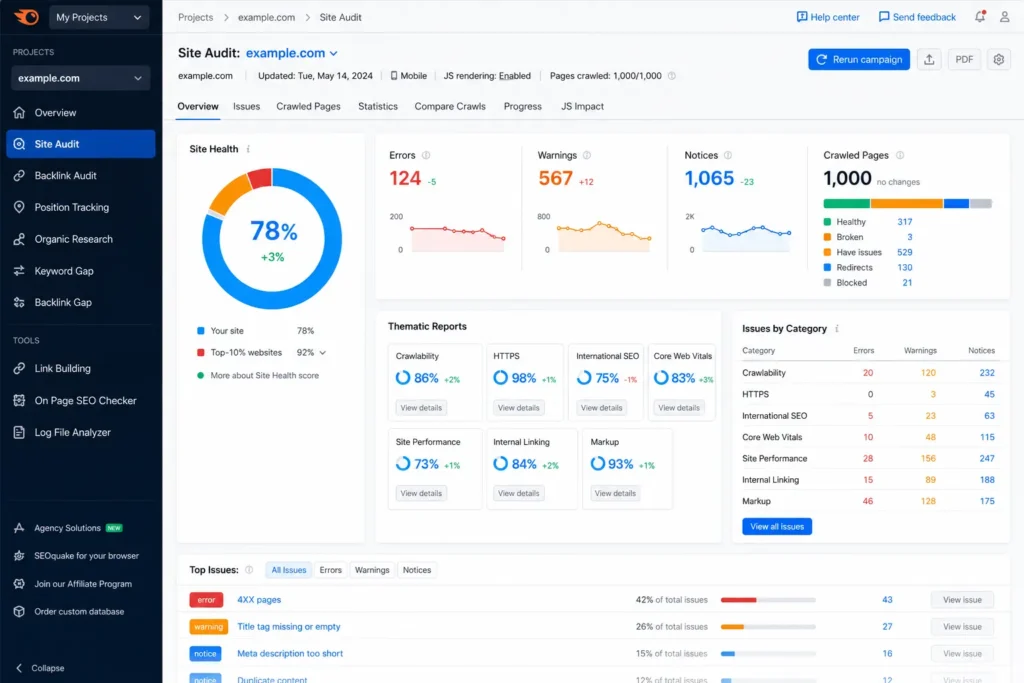Viewport: 1024px width, 683px height.
Task: Click the Errors info icon
Action: 426,155
